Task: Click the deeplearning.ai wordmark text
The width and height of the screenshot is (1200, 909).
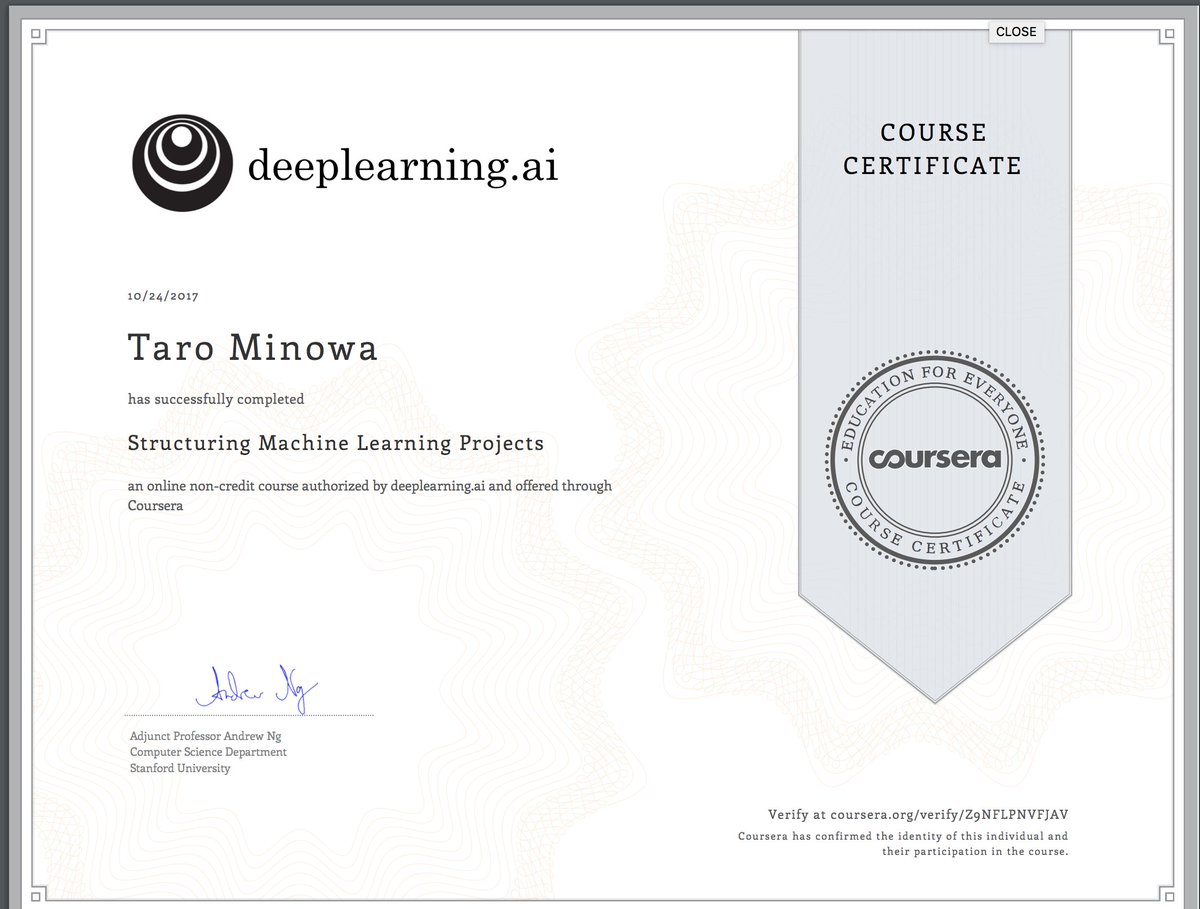Action: coord(402,165)
